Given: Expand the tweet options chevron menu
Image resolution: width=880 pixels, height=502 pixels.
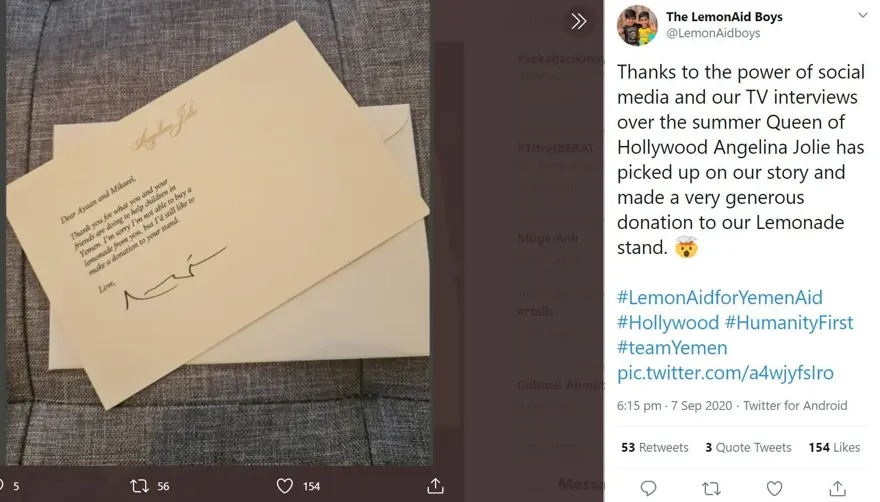Looking at the screenshot, I should click(862, 17).
